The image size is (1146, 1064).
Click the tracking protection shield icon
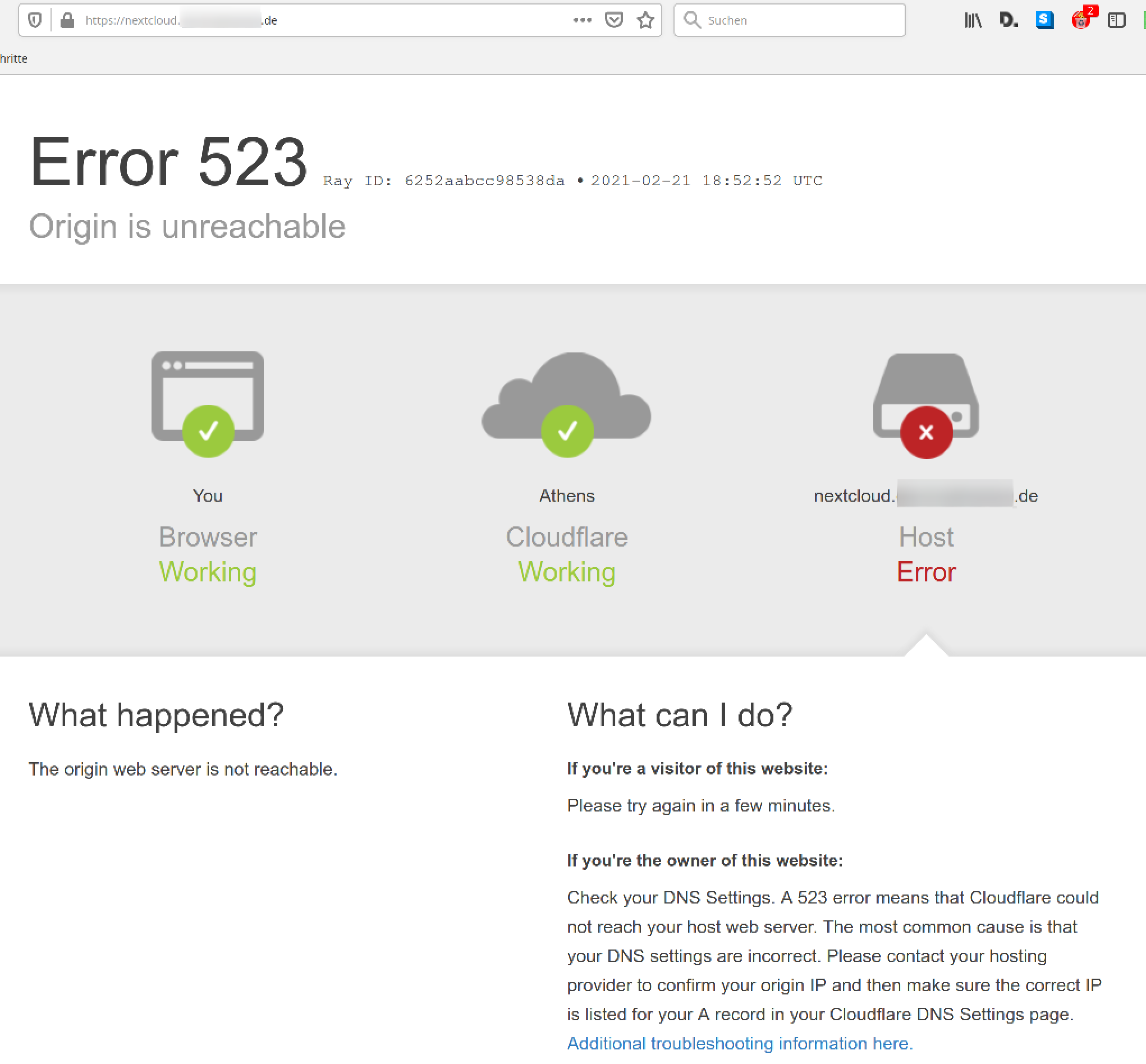coord(35,20)
